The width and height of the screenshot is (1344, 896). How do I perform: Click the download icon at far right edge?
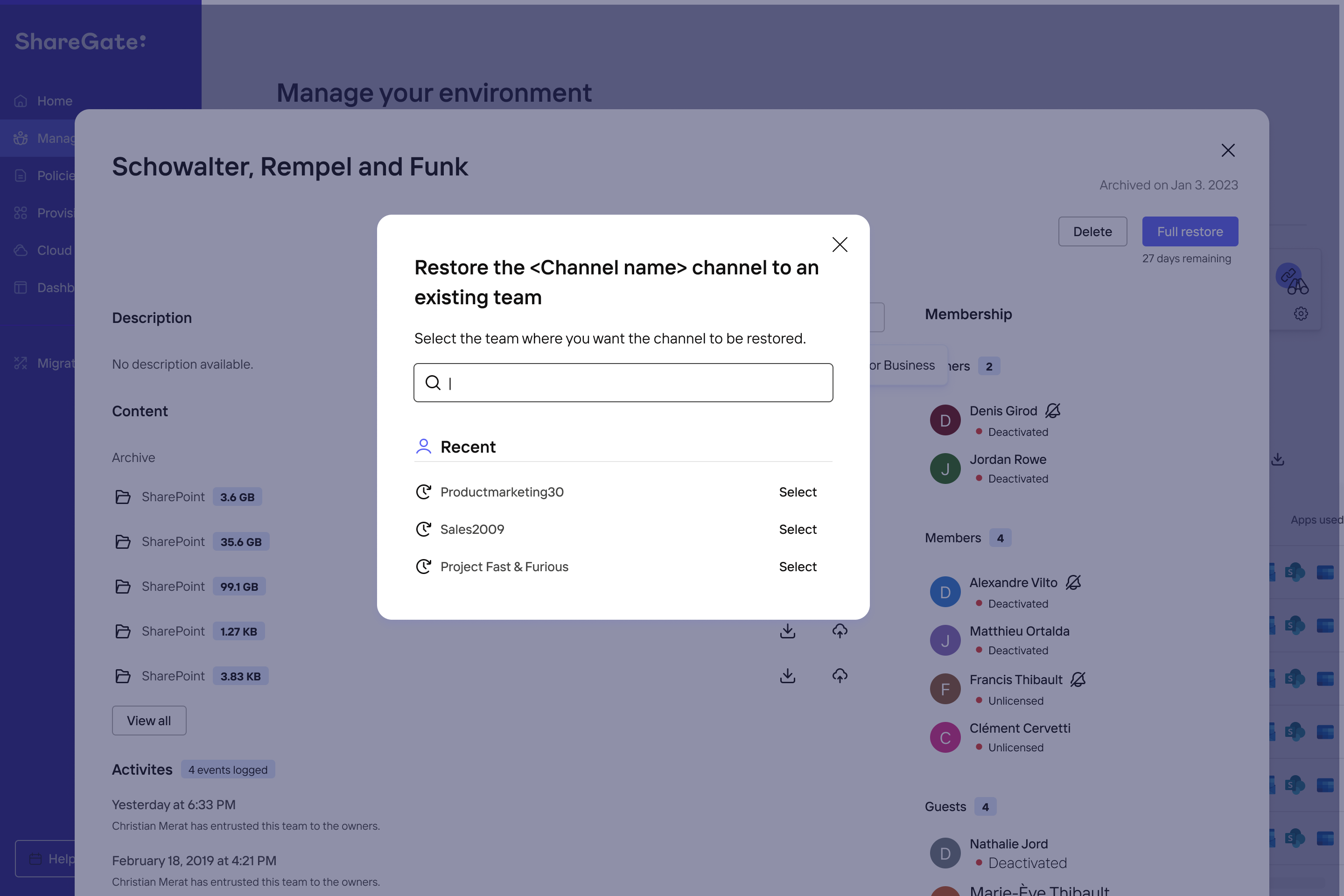coord(1278,459)
